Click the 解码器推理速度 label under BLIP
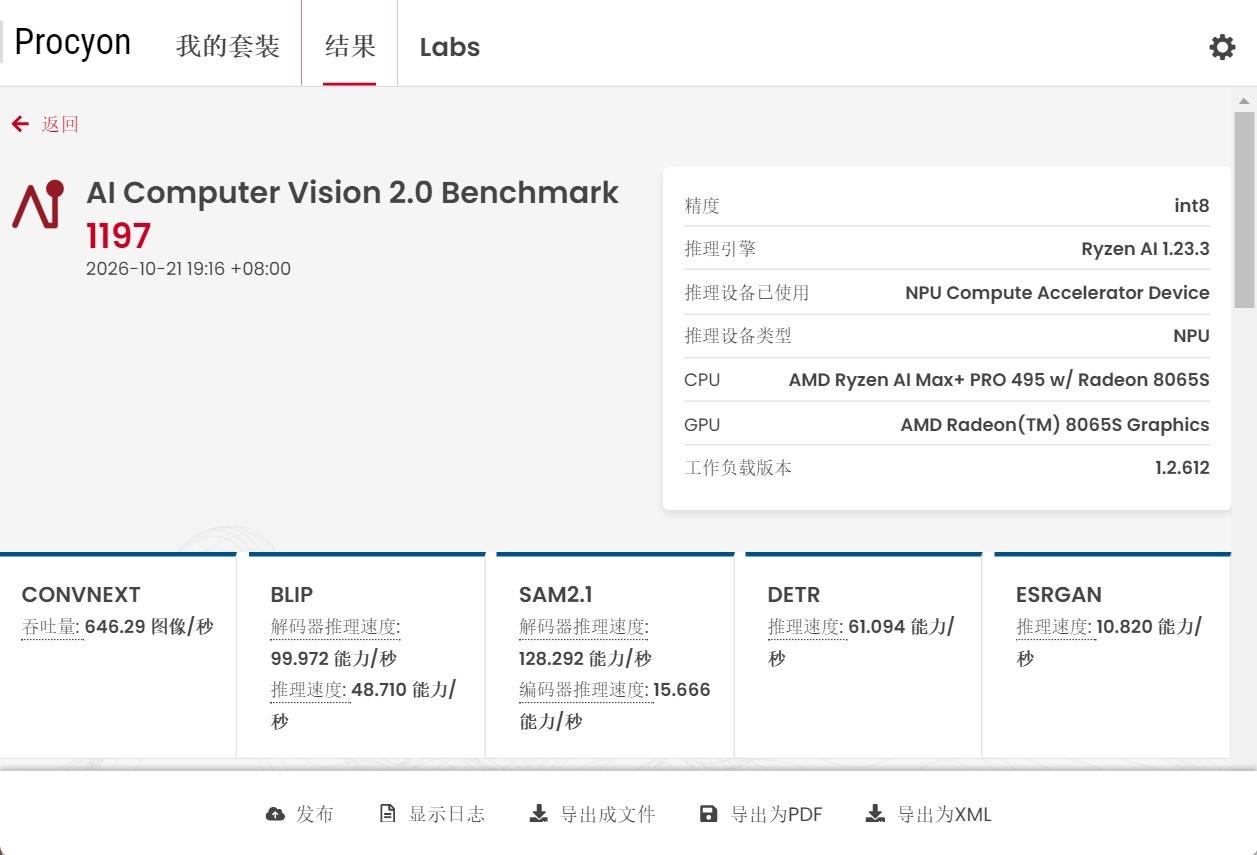This screenshot has height=855, width=1257. tap(335, 627)
